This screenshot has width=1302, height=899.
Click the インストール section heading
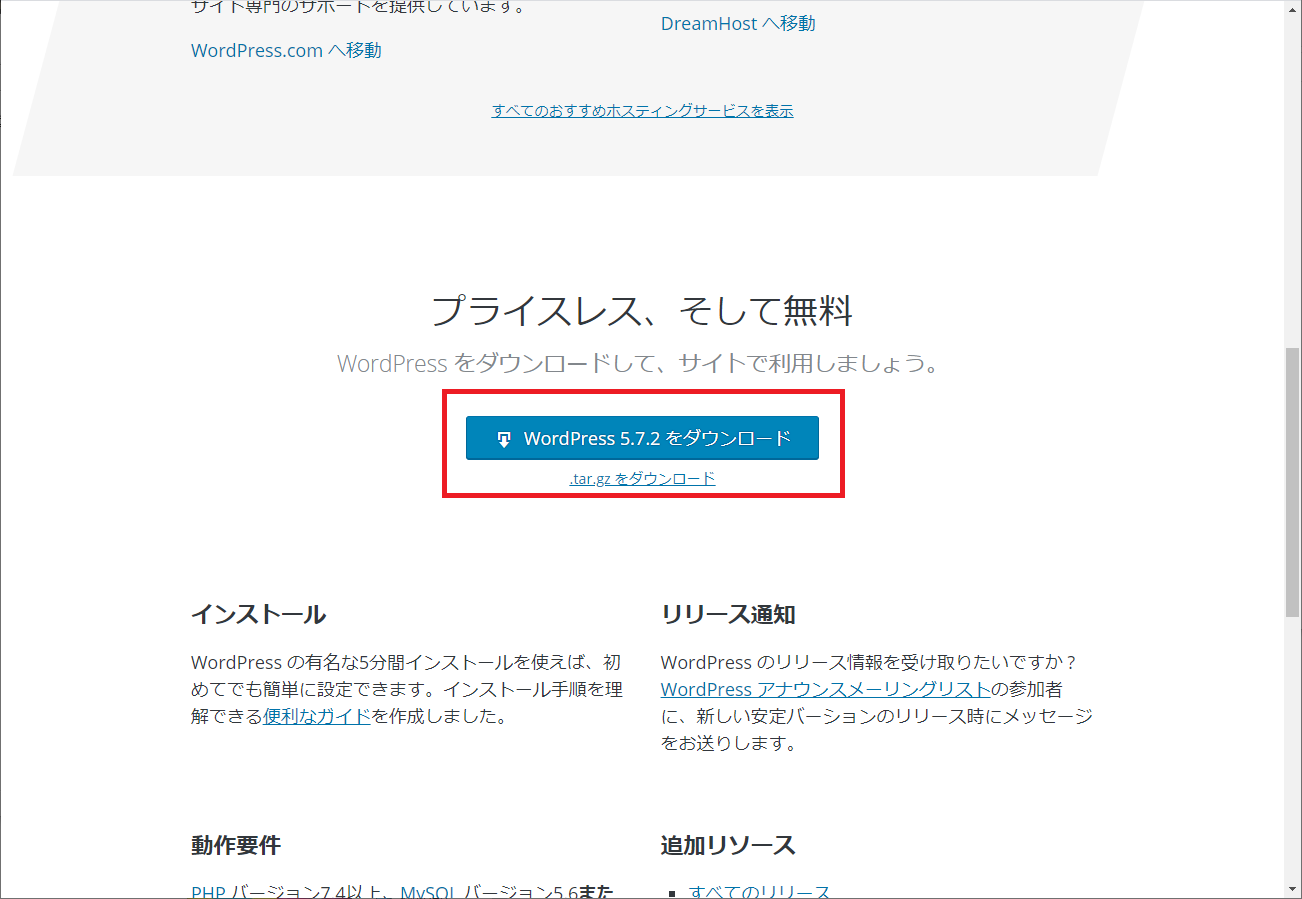point(258,614)
